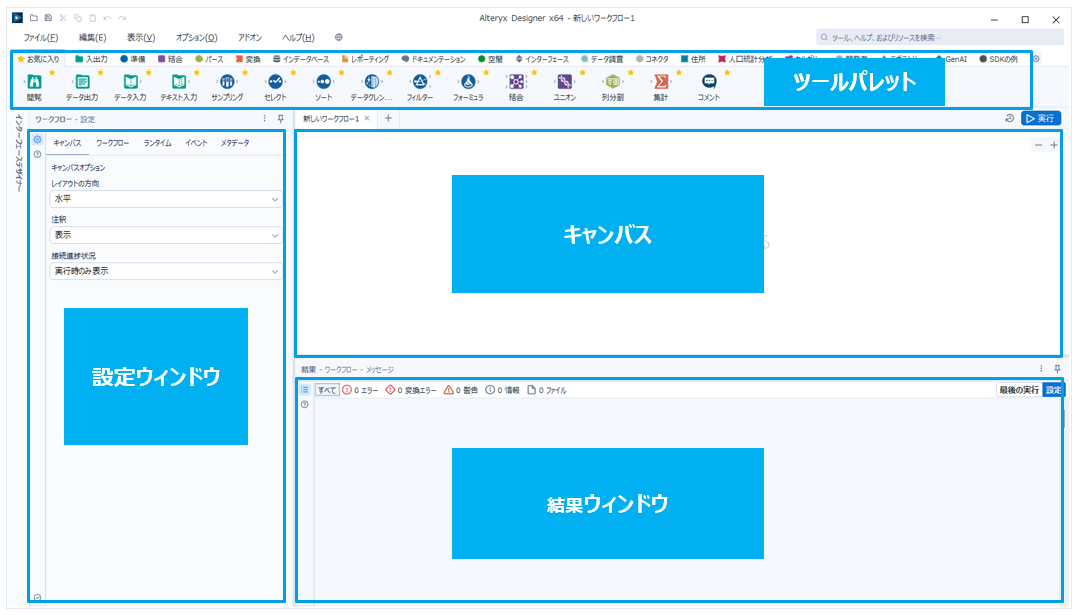Screen dimensions: 1080x615
Task: Pick the サンプリング tool icon
Action: tap(227, 82)
